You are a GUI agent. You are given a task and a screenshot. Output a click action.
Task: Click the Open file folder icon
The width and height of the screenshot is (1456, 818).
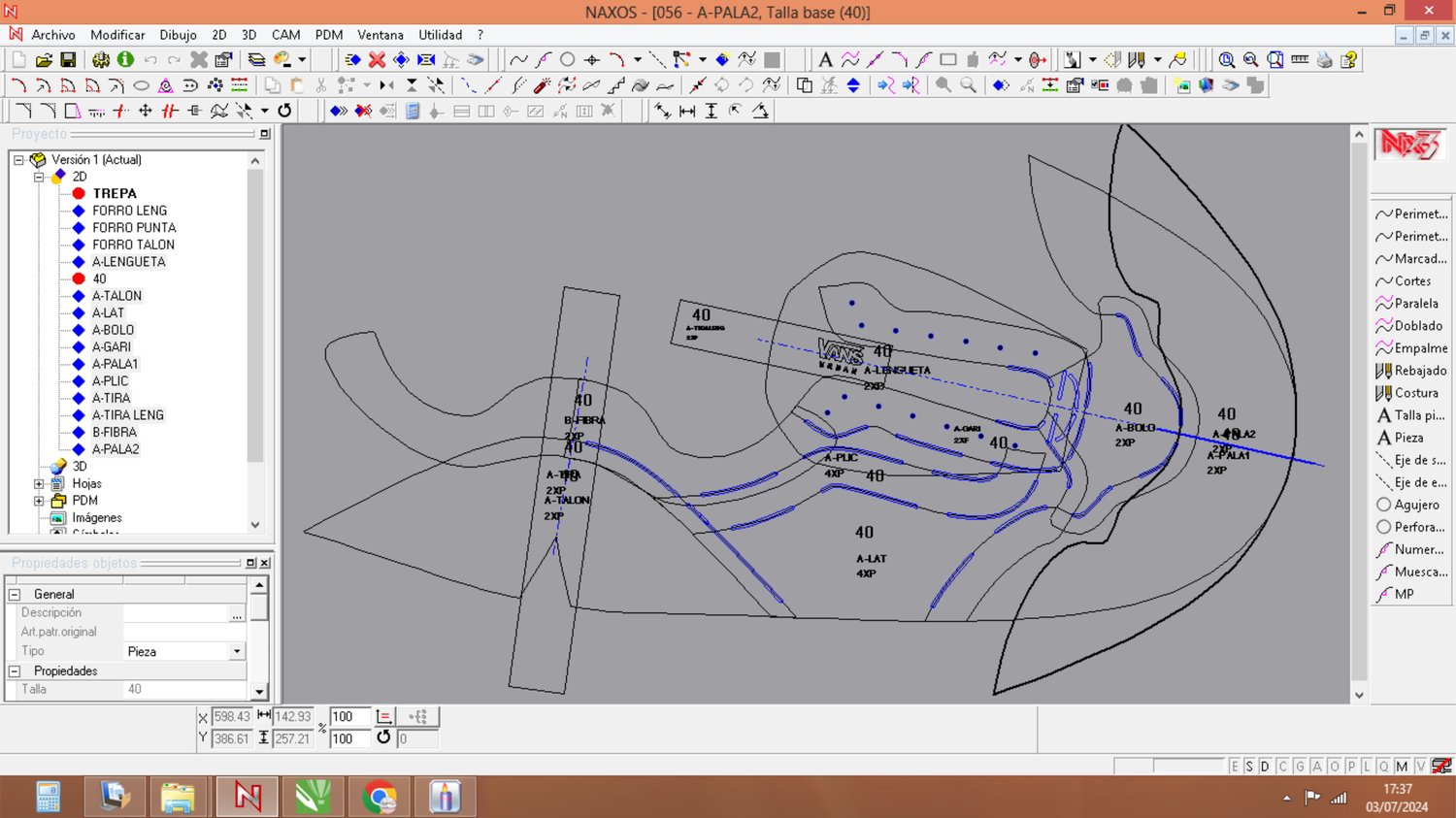44,60
